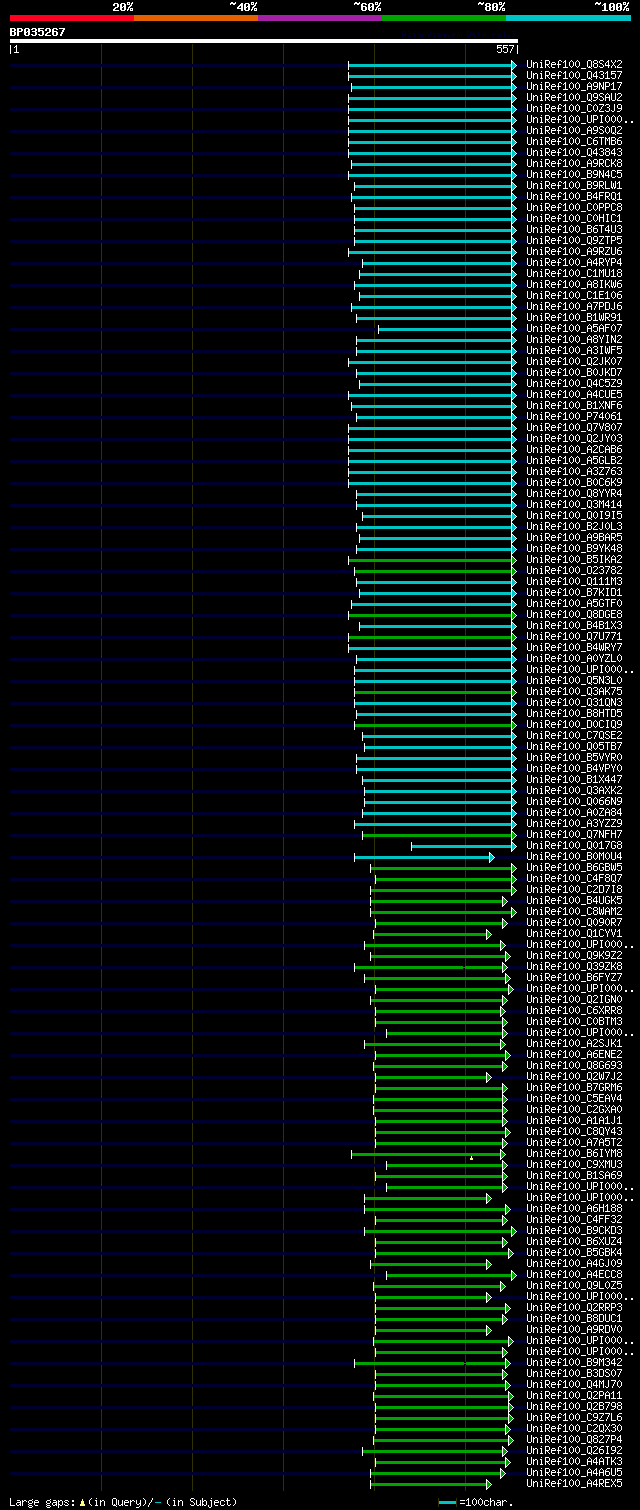Screen dimensions: 640x1510
Task: Click the last entry UniRef100_A4REX5
Action: point(574,1483)
